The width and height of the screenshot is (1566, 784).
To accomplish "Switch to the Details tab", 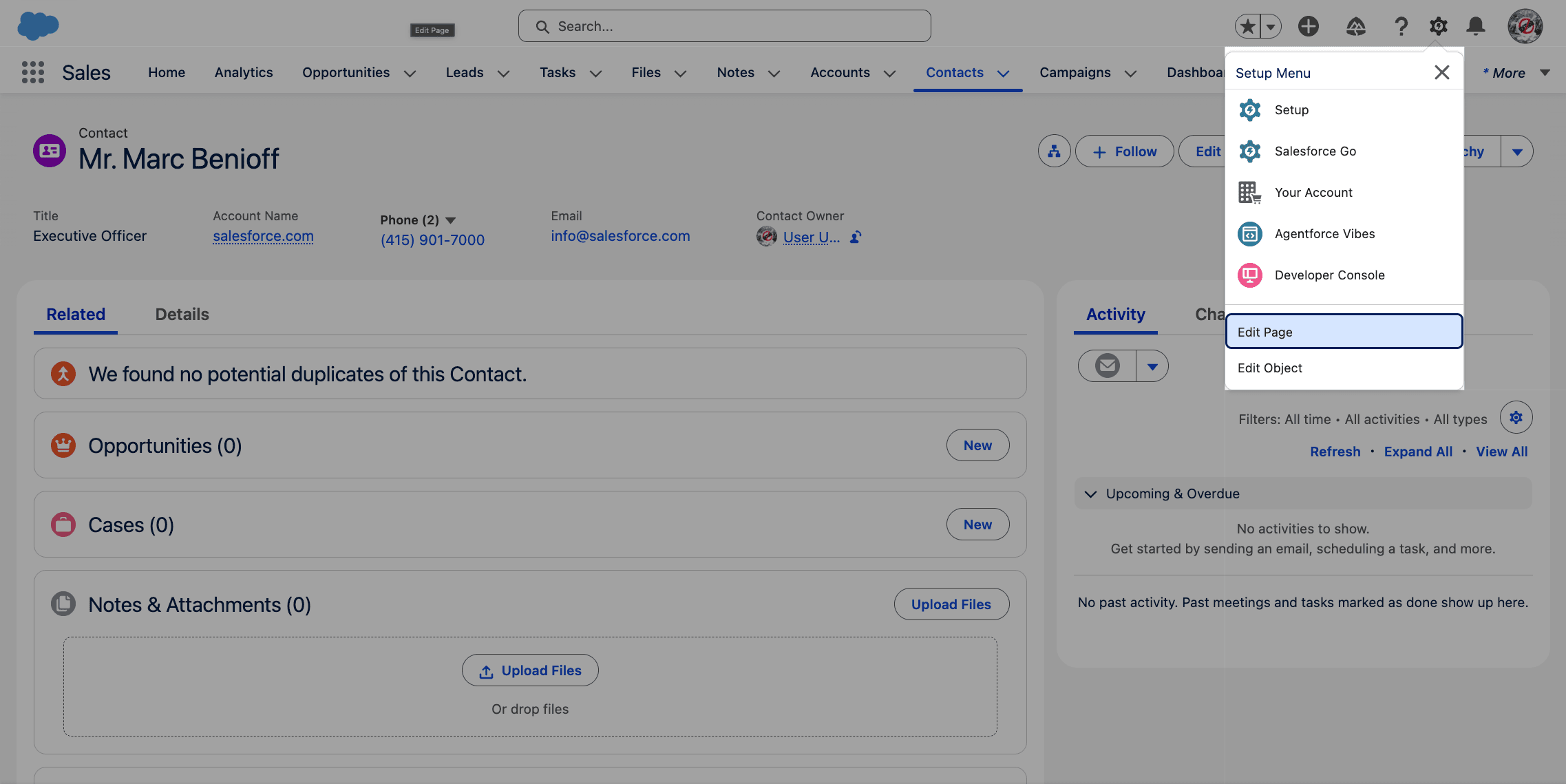I will coord(182,315).
